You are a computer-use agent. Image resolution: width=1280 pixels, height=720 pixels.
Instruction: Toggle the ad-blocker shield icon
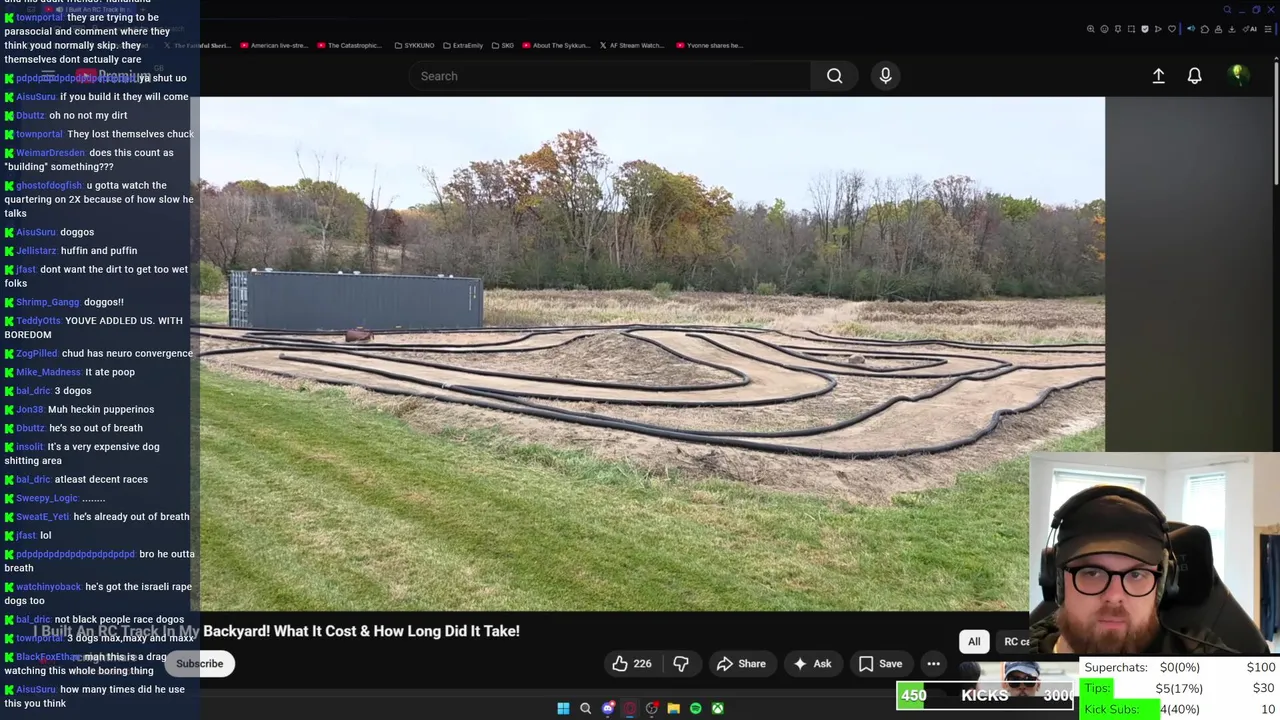point(1145,29)
